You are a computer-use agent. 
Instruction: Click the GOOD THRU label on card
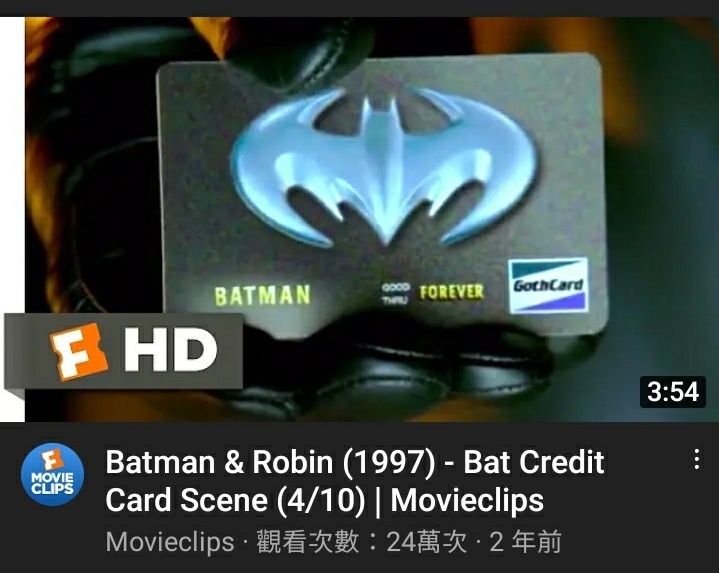click(x=395, y=294)
